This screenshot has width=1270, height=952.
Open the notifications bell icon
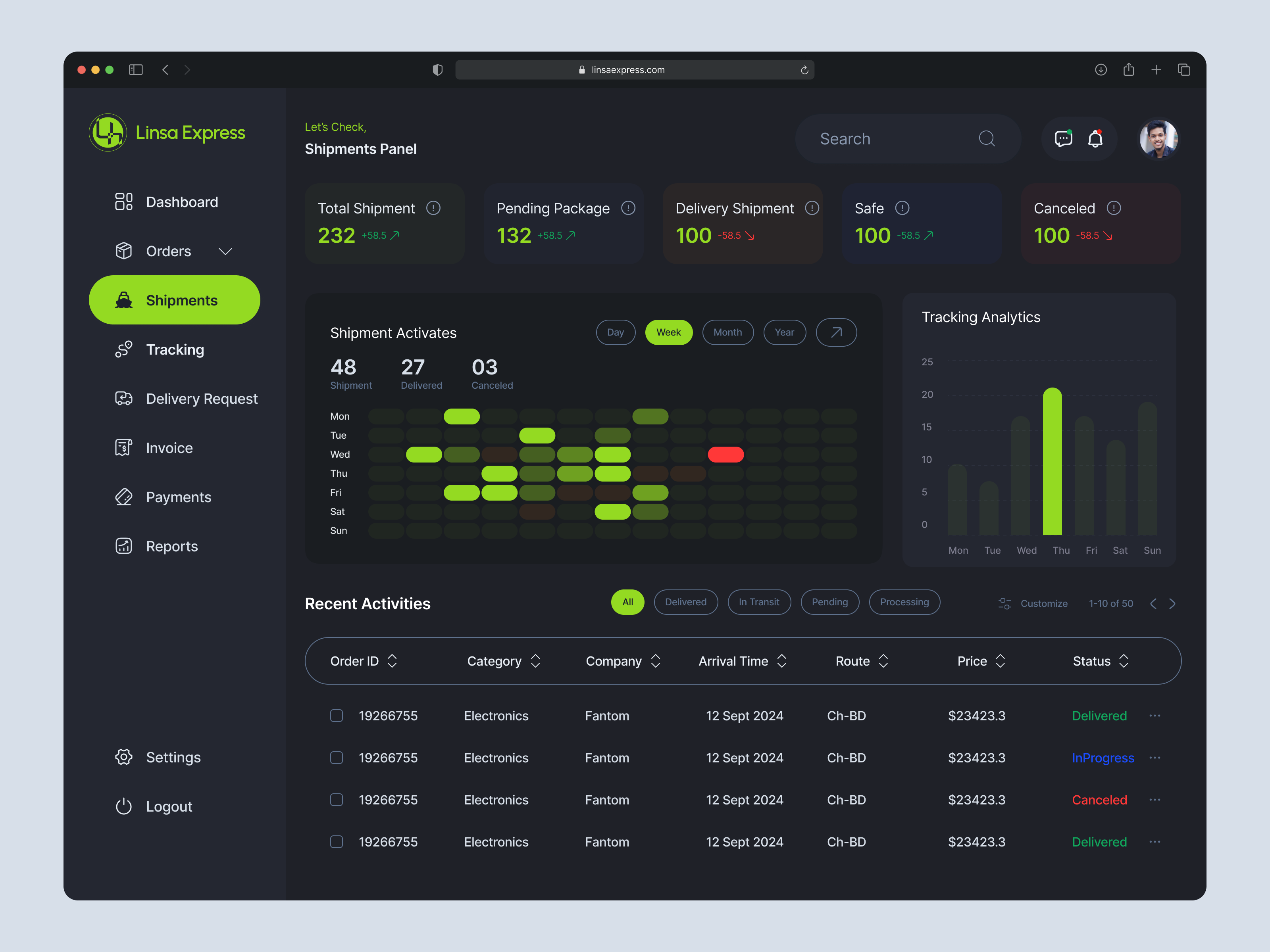click(1095, 138)
